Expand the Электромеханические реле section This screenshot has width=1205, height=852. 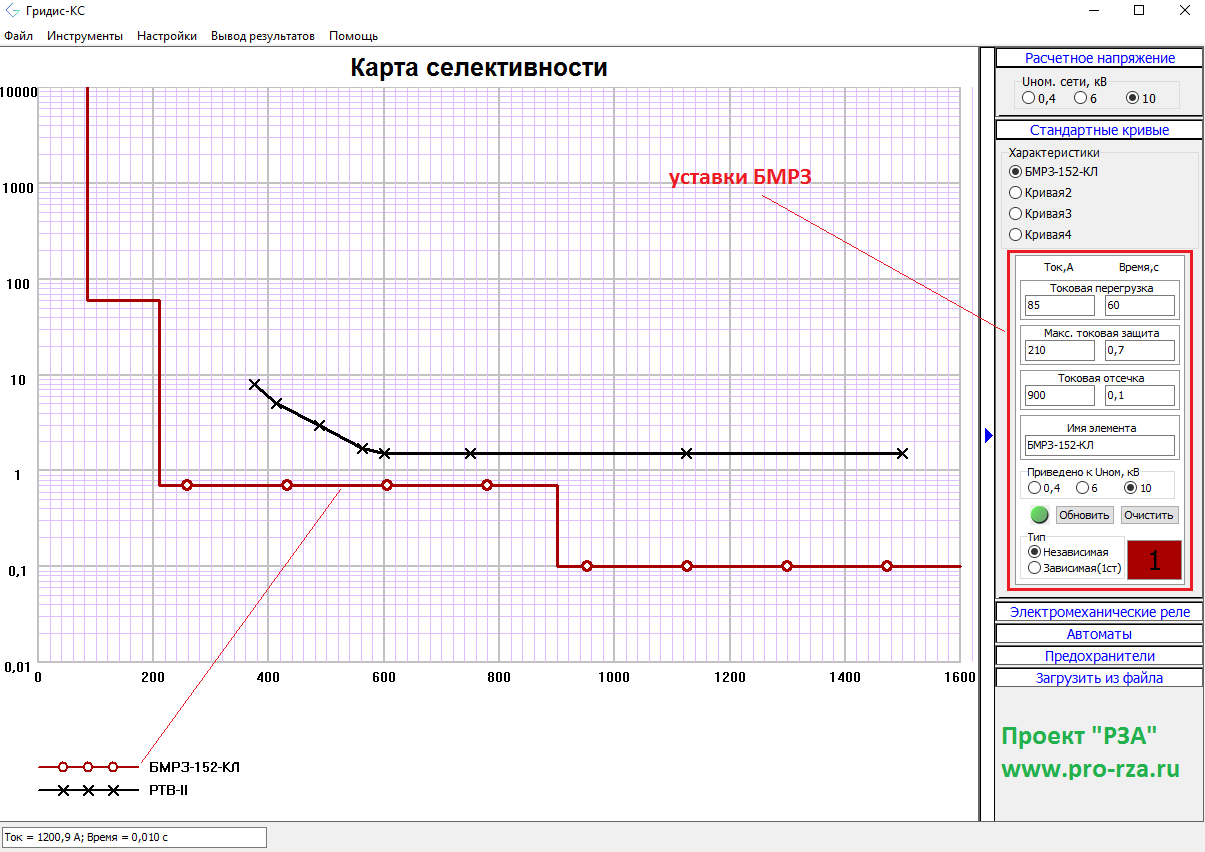[1099, 612]
